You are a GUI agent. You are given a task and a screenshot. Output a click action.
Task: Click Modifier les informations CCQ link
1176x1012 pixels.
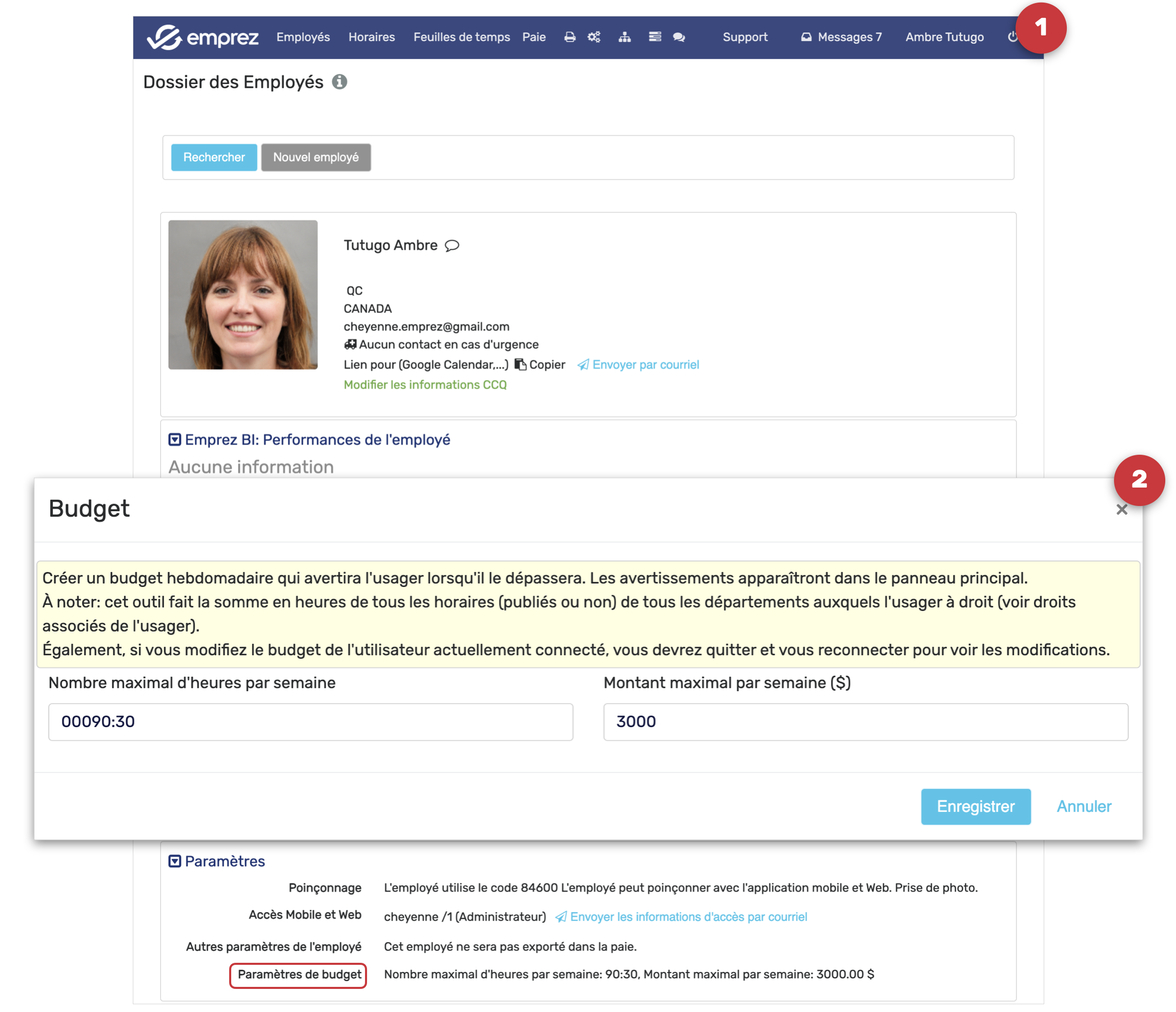(425, 385)
